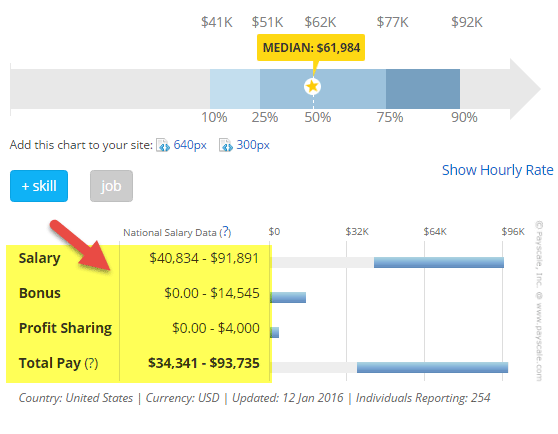Click the 'Add this chart to your site:' text
Image resolution: width=558 pixels, height=434 pixels.
[81, 145]
